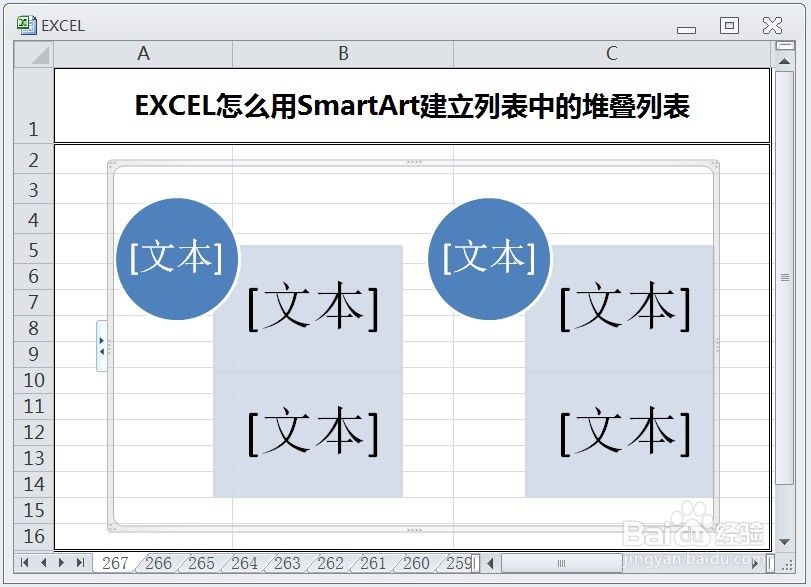The width and height of the screenshot is (811, 587).
Task: Select row 3 header
Action: [x=34, y=190]
